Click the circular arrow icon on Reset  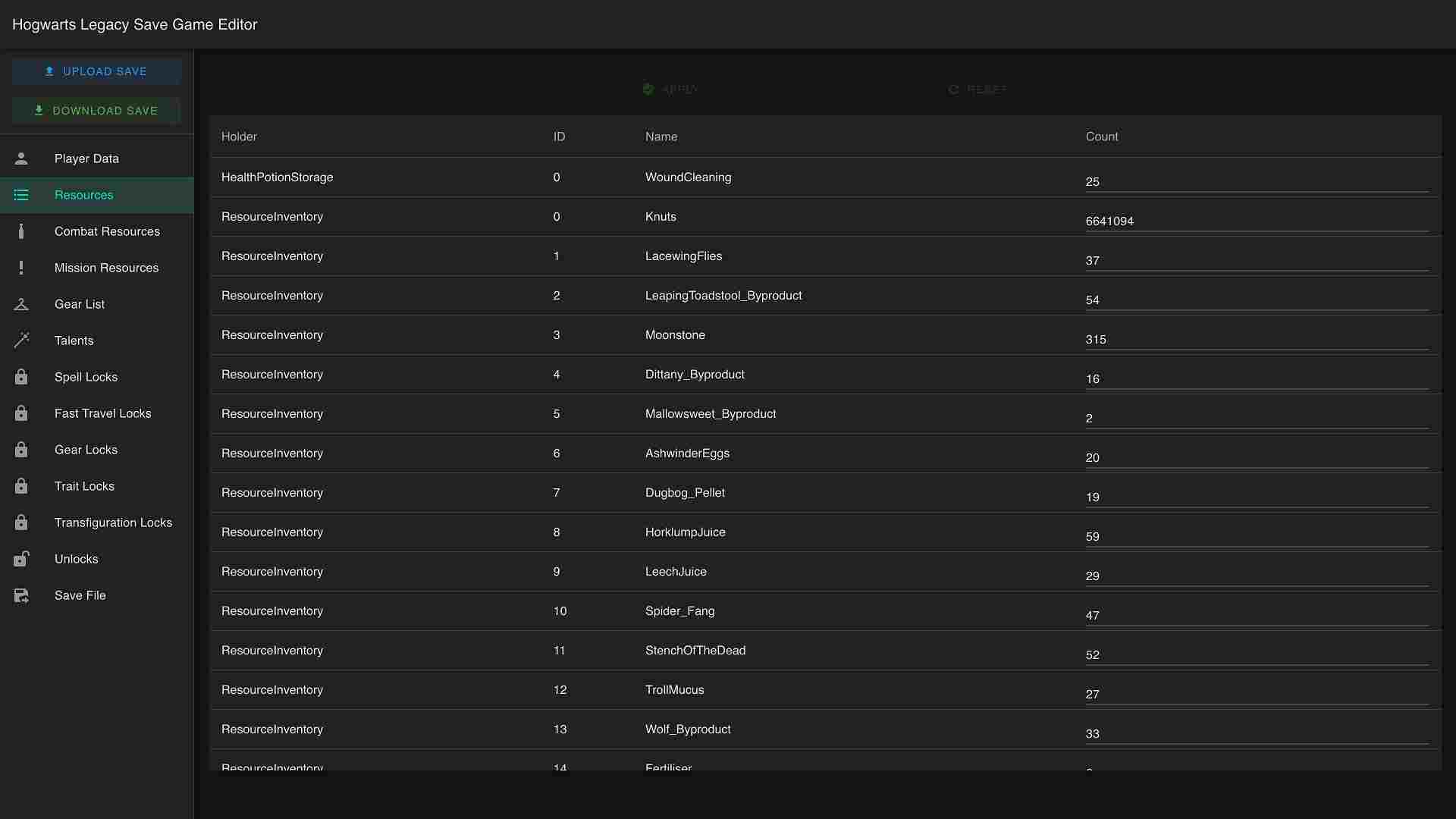coord(954,89)
